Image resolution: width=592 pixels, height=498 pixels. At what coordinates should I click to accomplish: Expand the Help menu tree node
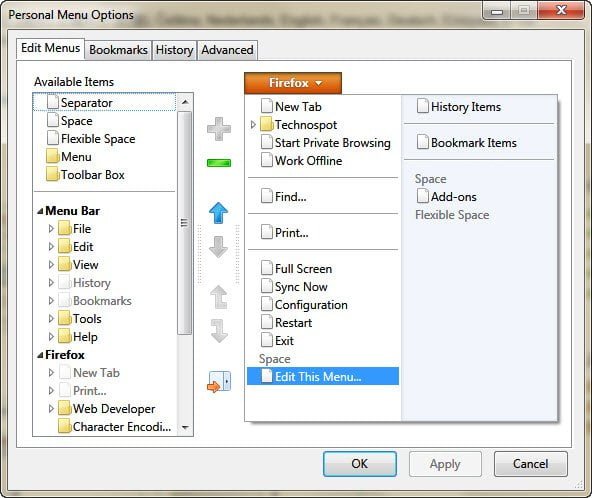pyautogui.click(x=51, y=337)
